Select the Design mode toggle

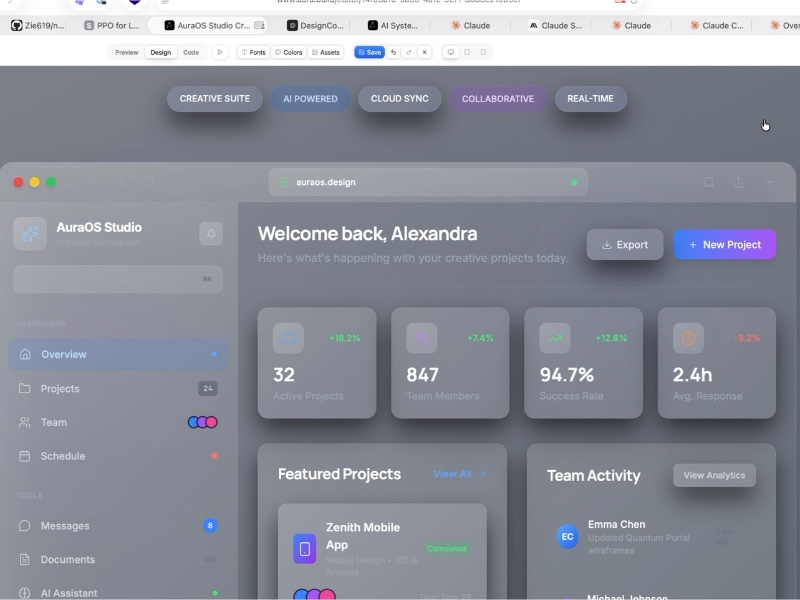160,52
